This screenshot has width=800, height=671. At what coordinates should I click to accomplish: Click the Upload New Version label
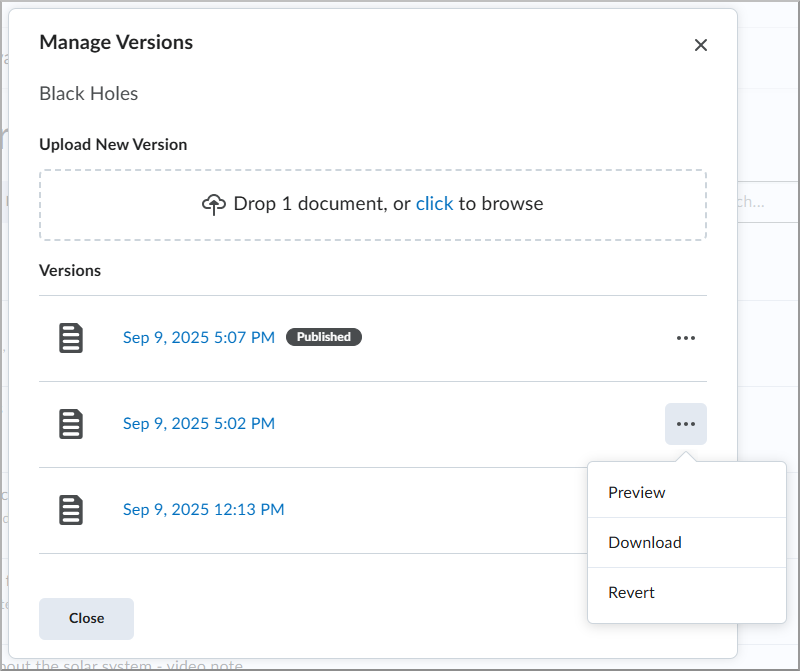113,144
